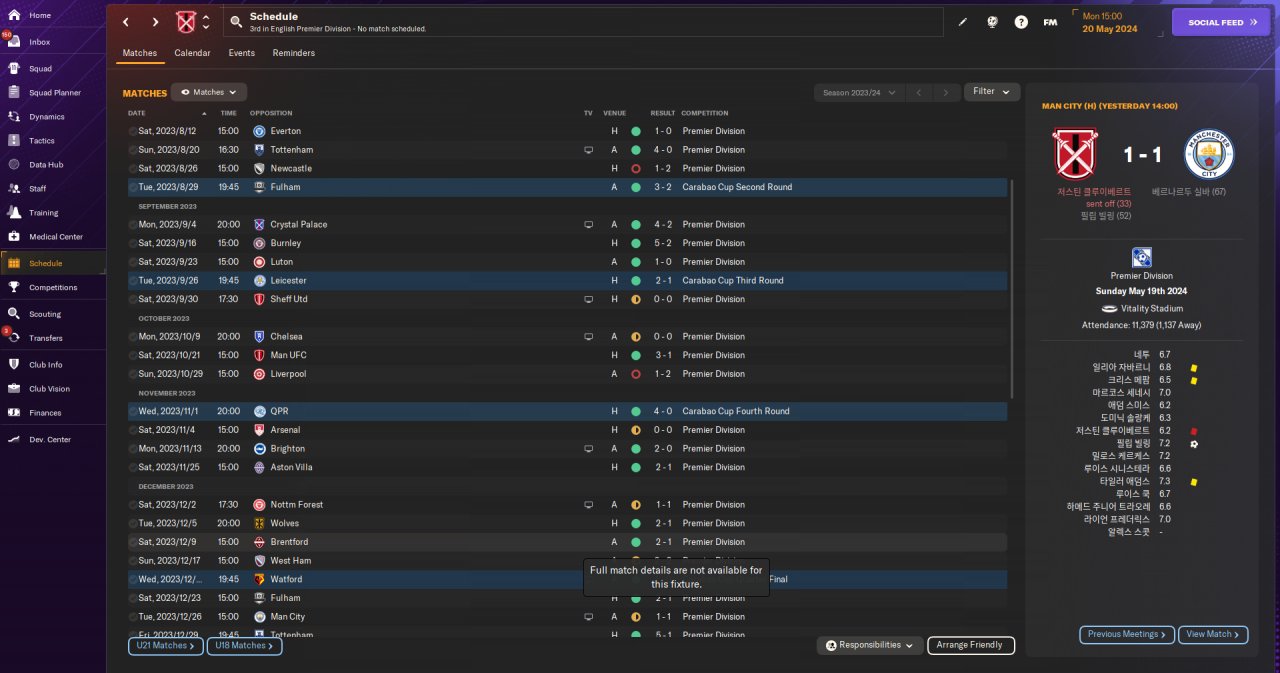Select the Arsenal 0 - 0 match row
The image size is (1280, 673).
point(566,430)
